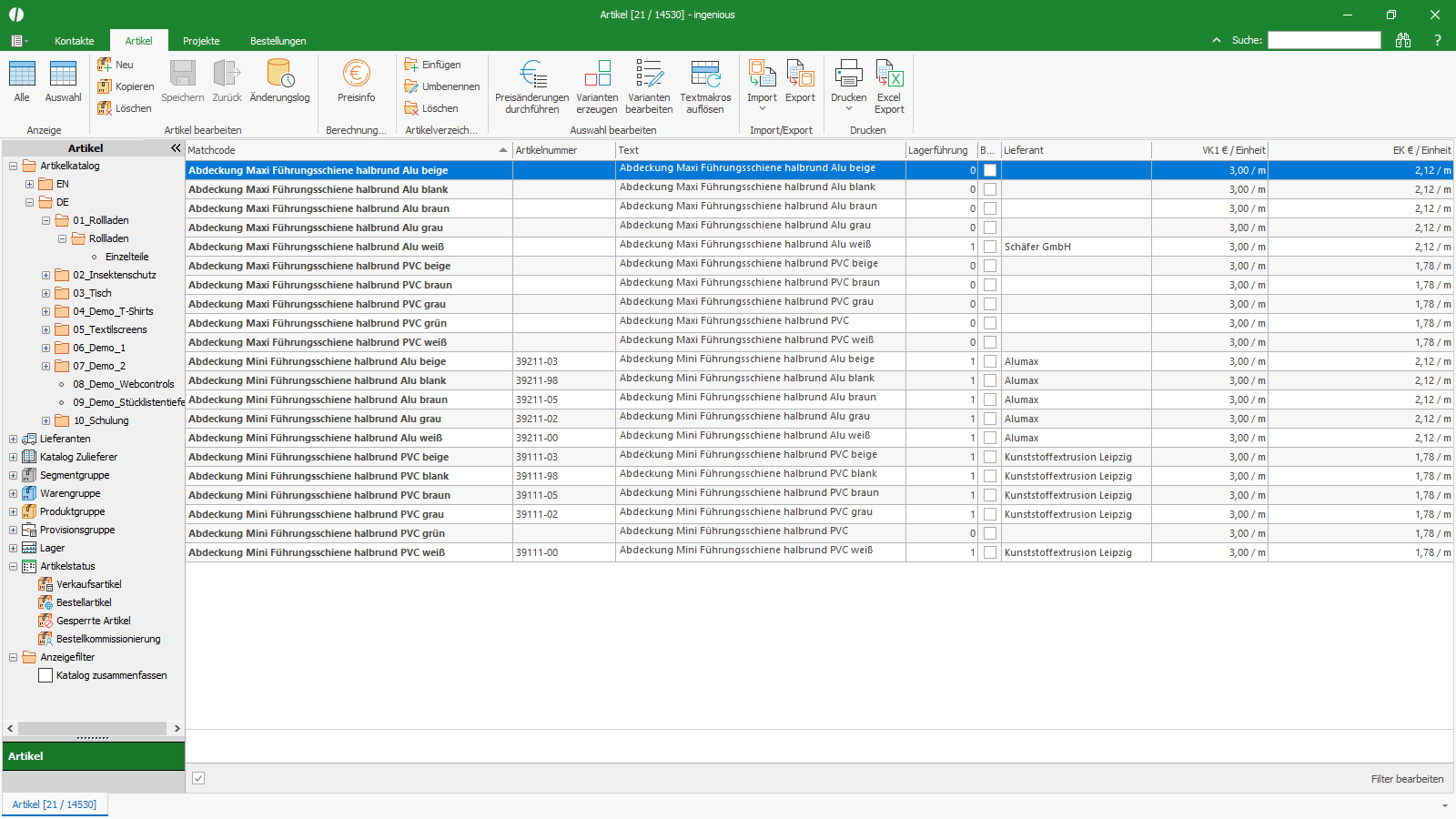This screenshot has width=1456, height=819.
Task: Click Varianten erzeugen
Action: tap(597, 87)
